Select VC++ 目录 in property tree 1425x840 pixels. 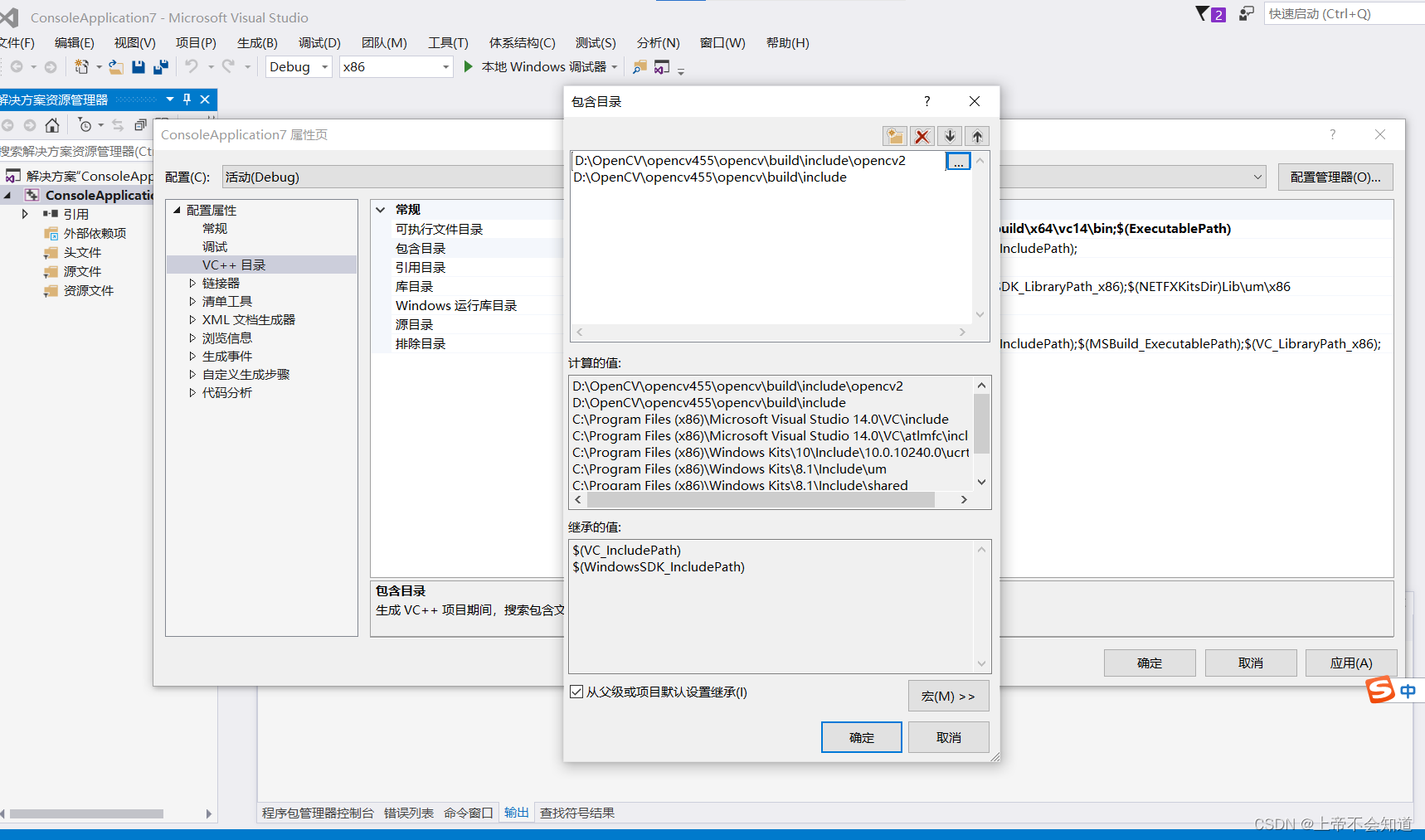261,265
